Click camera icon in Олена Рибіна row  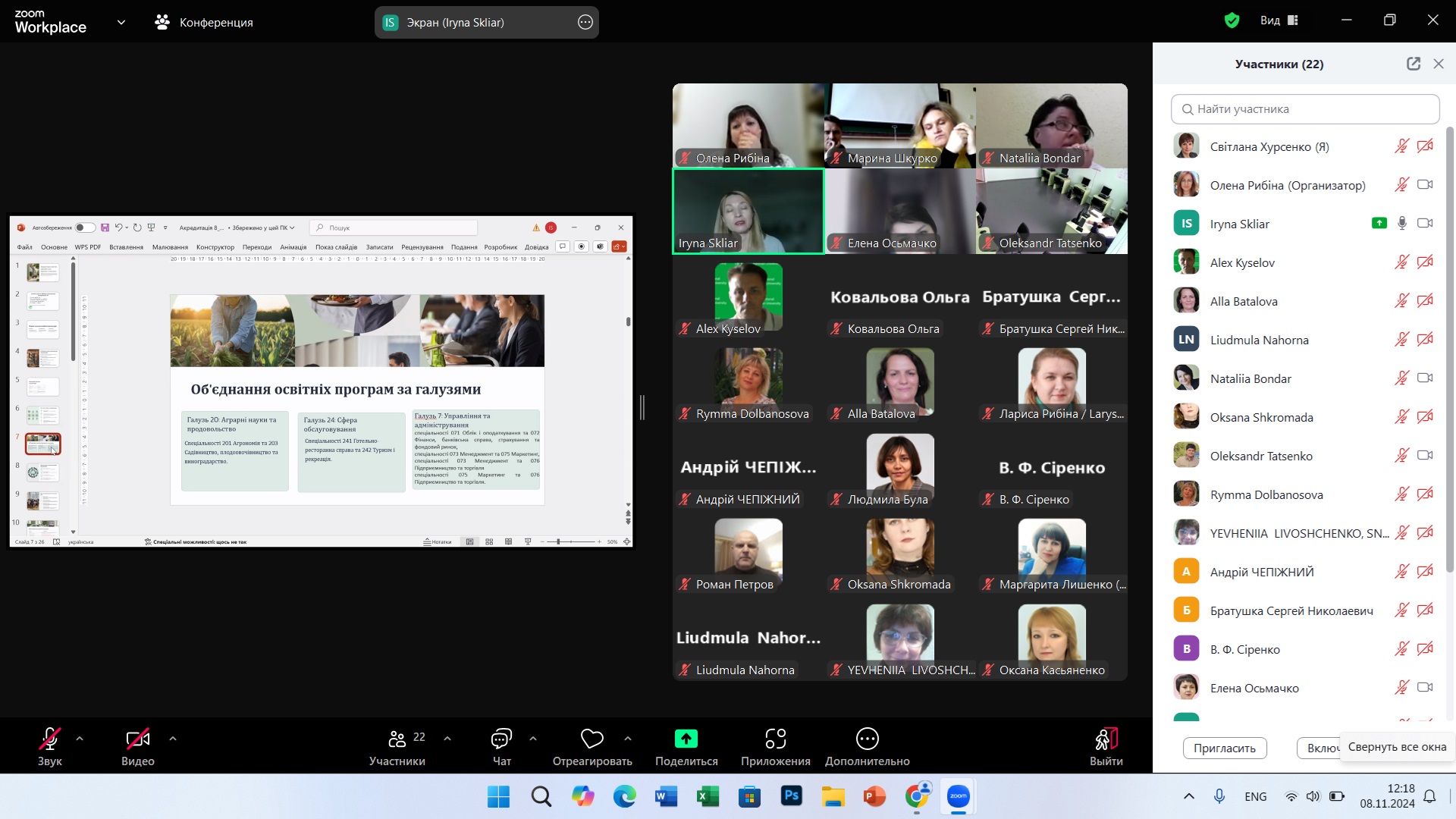[1426, 184]
